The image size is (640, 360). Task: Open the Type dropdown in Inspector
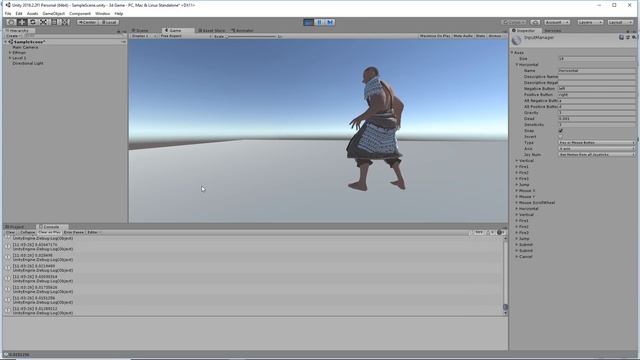(597, 143)
